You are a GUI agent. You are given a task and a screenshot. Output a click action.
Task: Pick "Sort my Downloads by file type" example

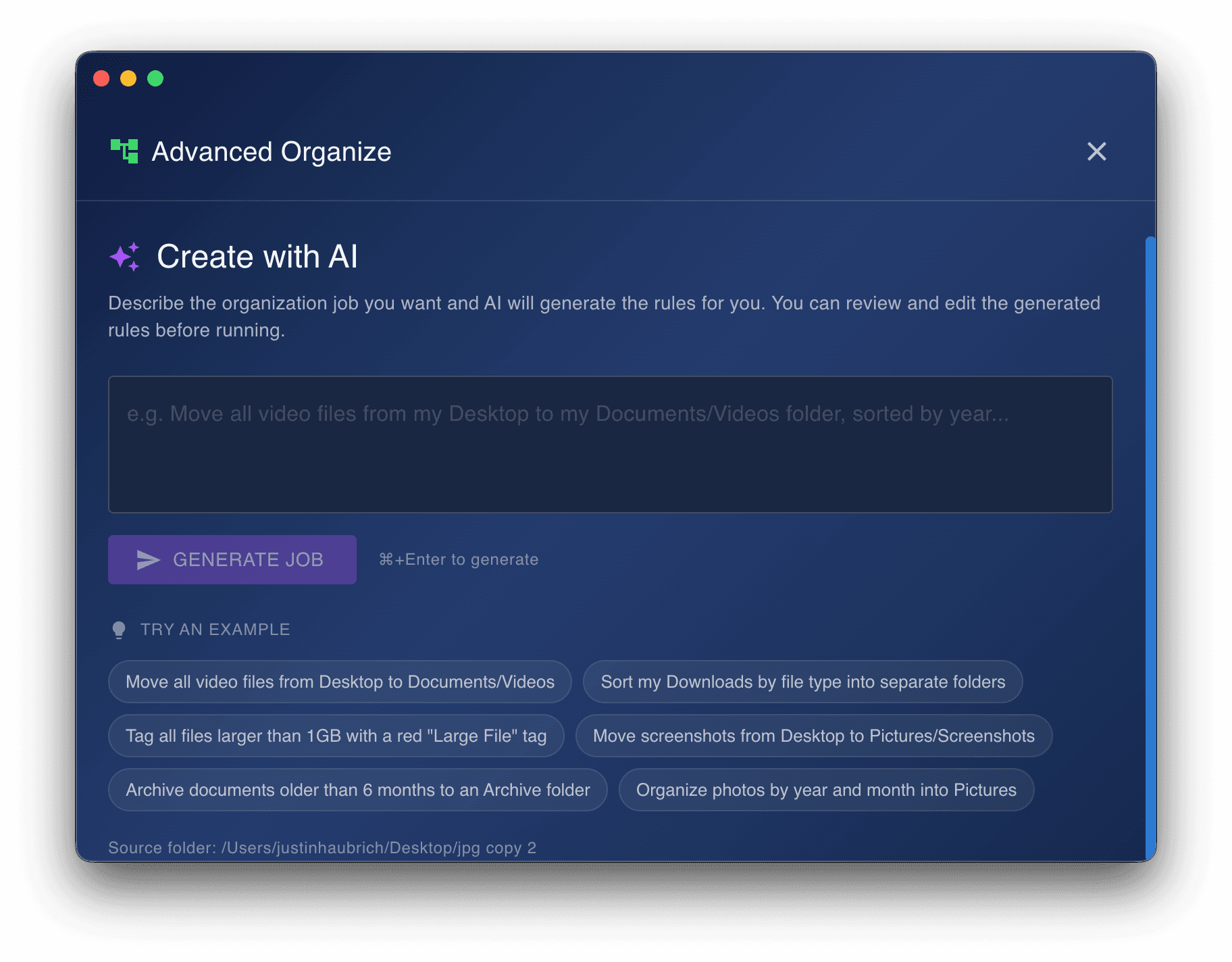[x=802, y=682]
